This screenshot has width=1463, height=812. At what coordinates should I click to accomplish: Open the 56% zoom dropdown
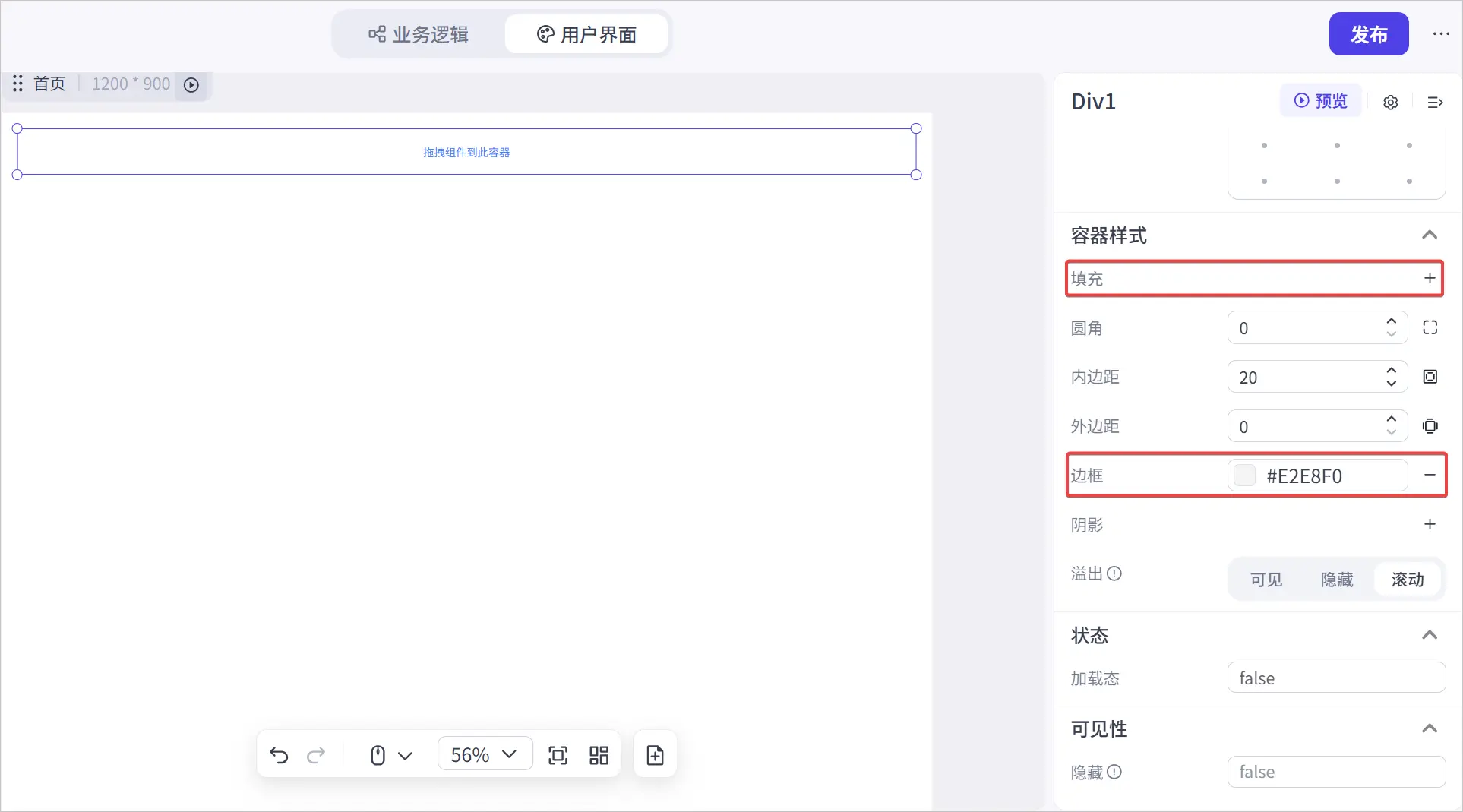[485, 754]
